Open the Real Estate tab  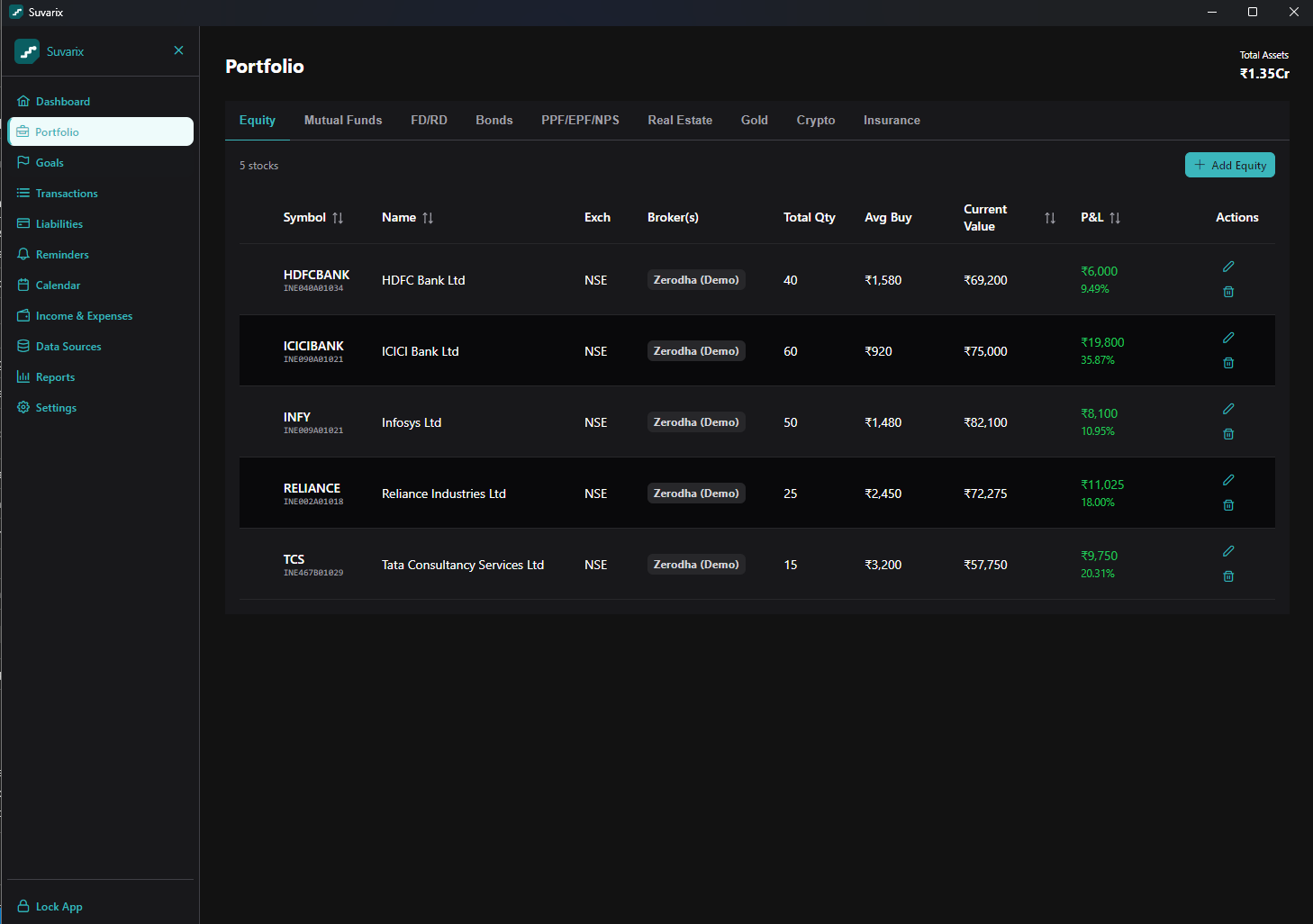pos(680,120)
